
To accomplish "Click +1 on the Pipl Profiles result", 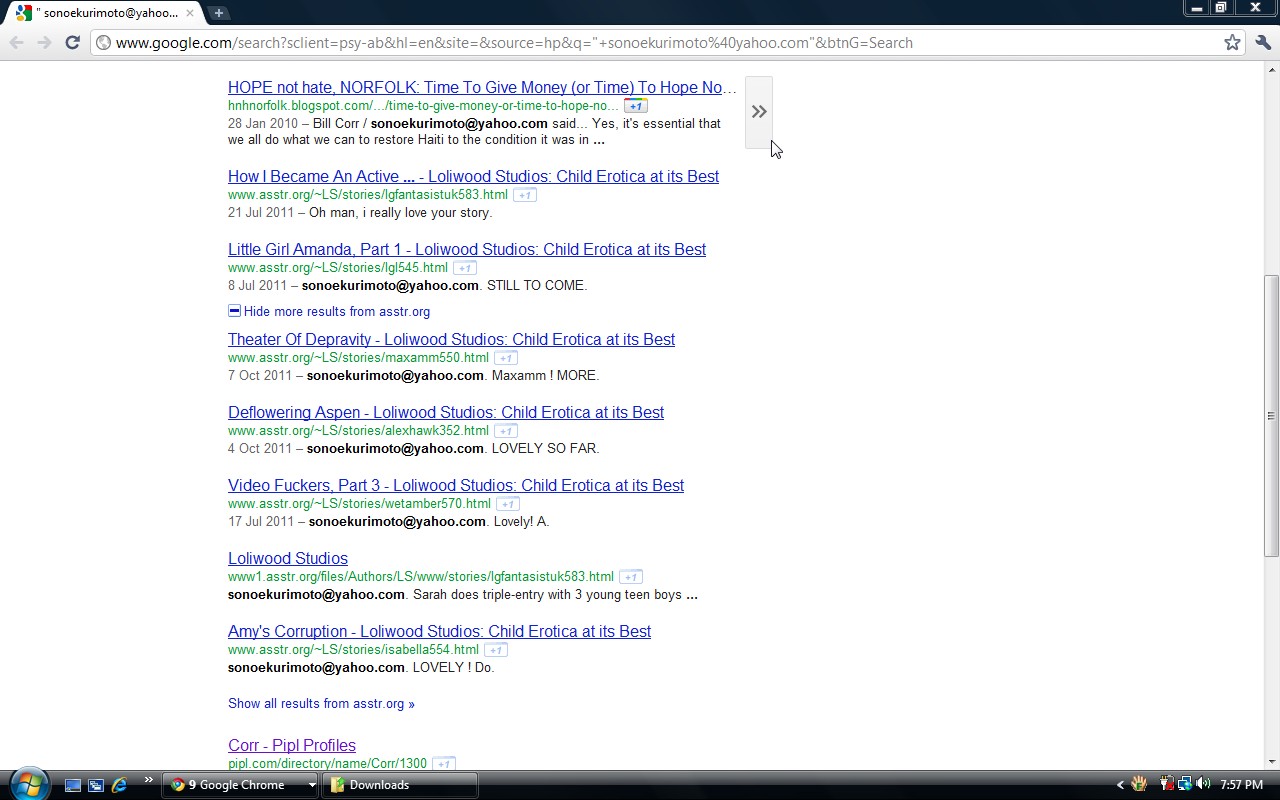I will pos(444,764).
